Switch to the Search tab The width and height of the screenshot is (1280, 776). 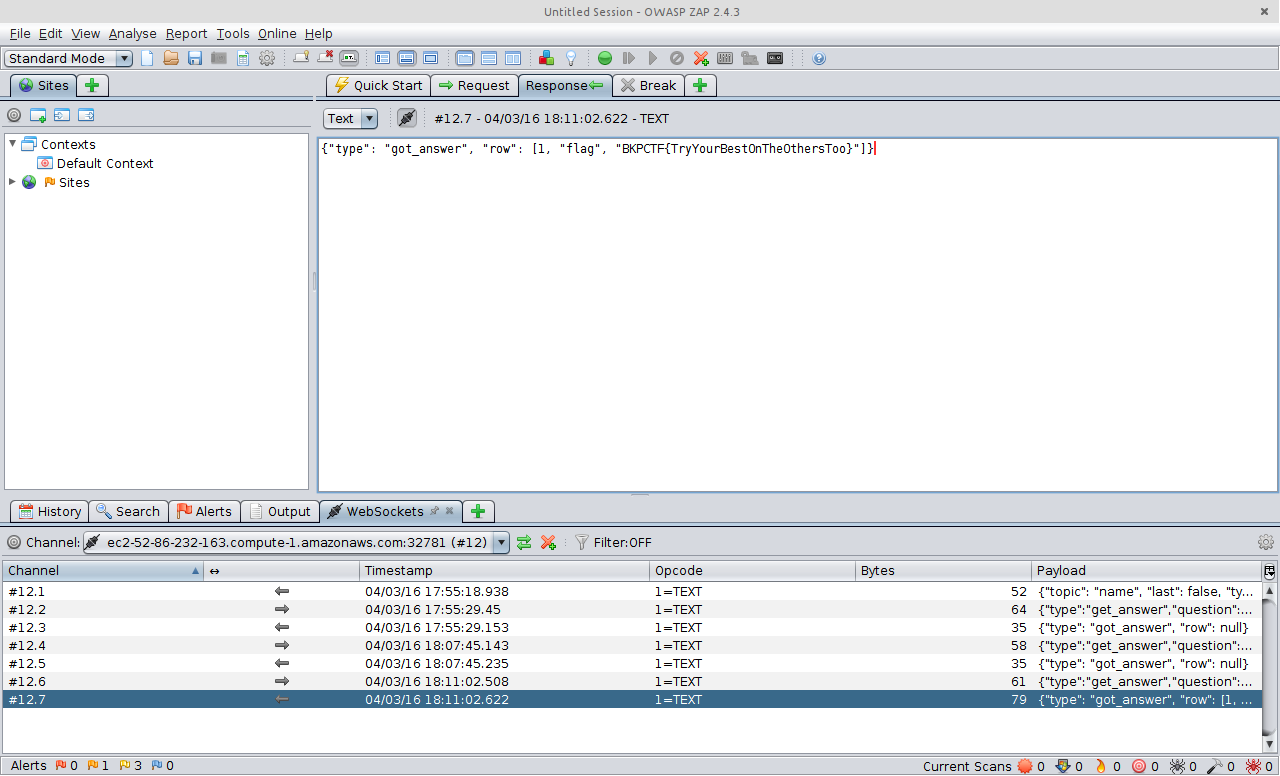click(128, 511)
